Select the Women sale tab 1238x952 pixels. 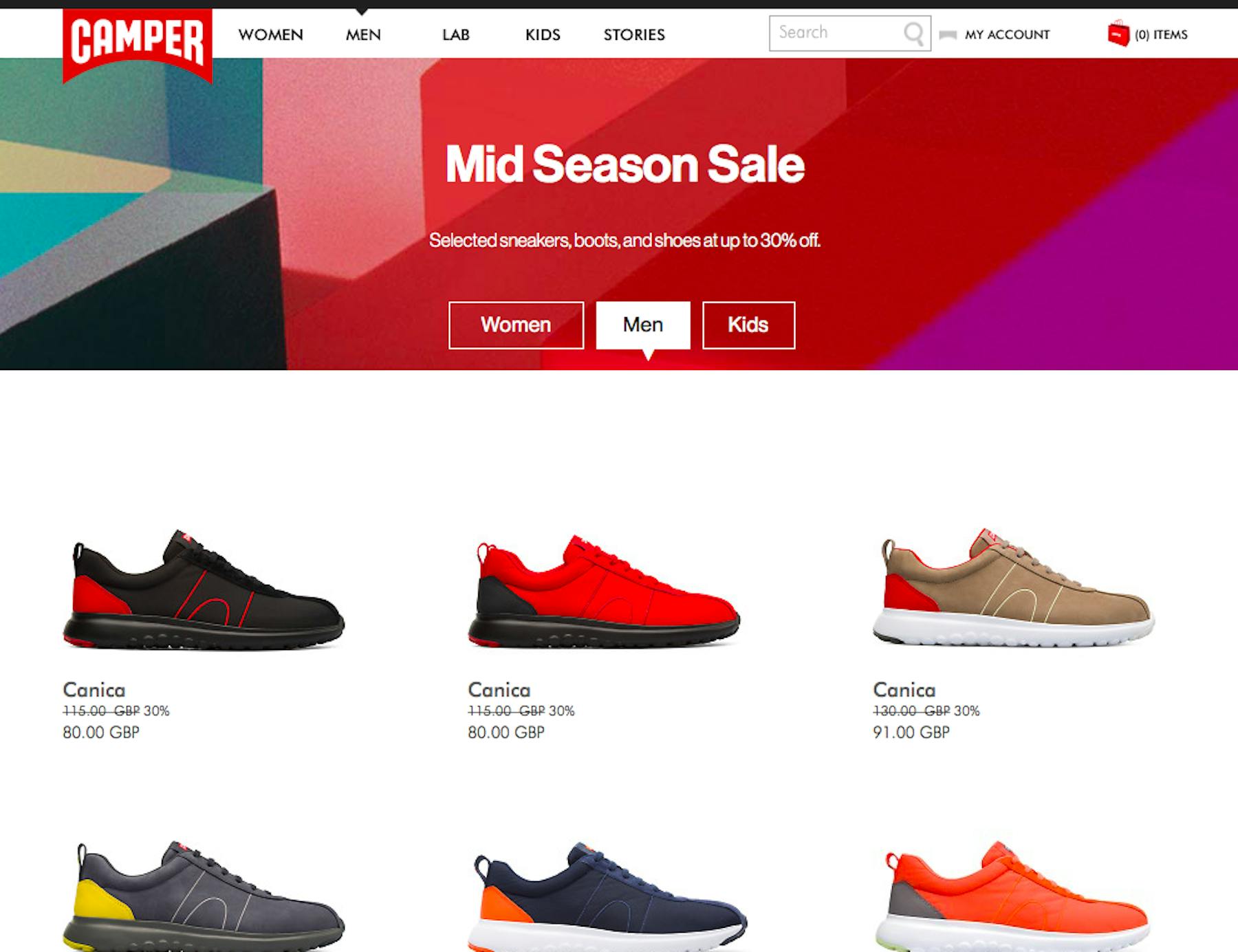516,325
